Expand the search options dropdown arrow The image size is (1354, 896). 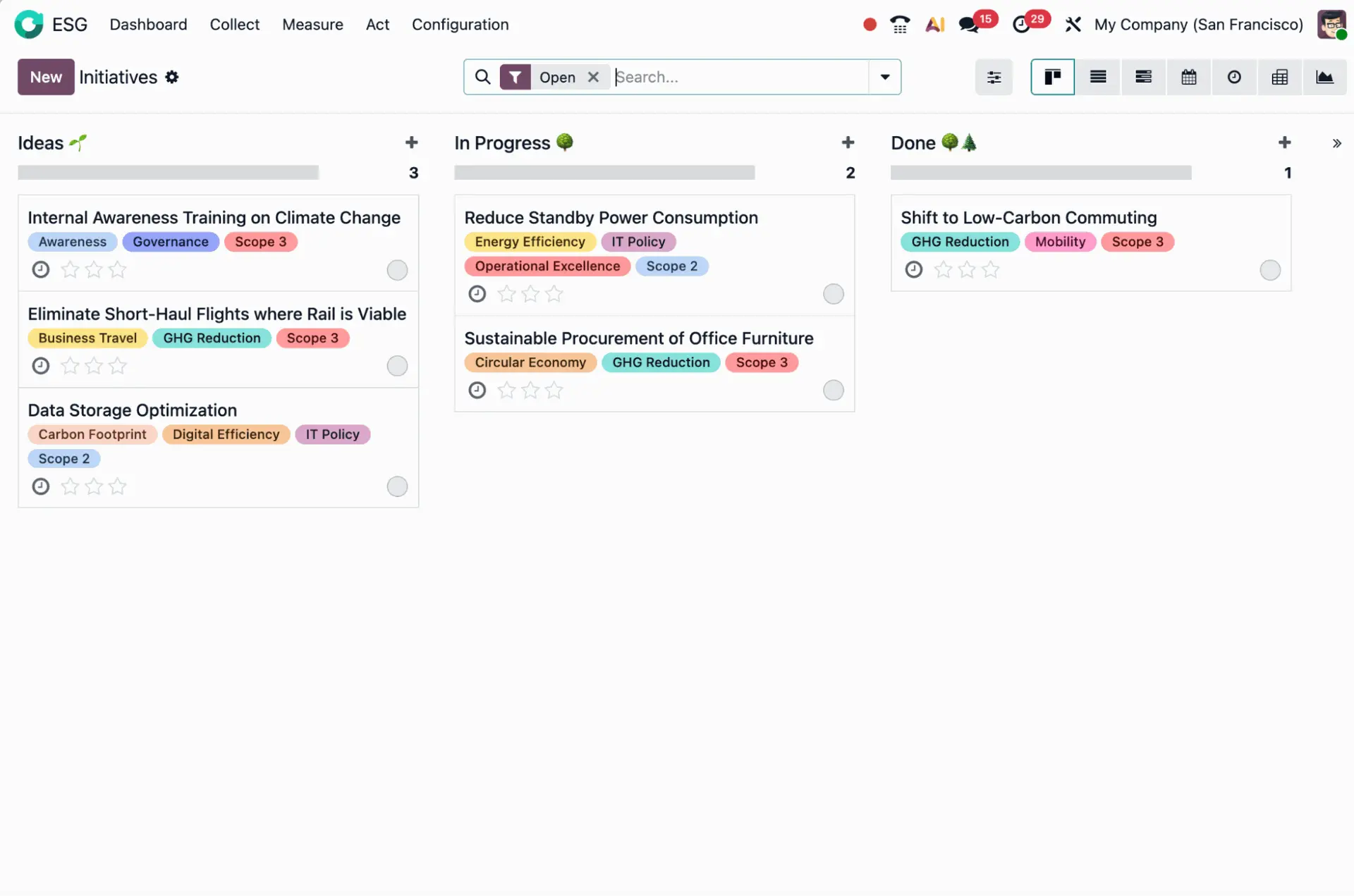click(884, 77)
